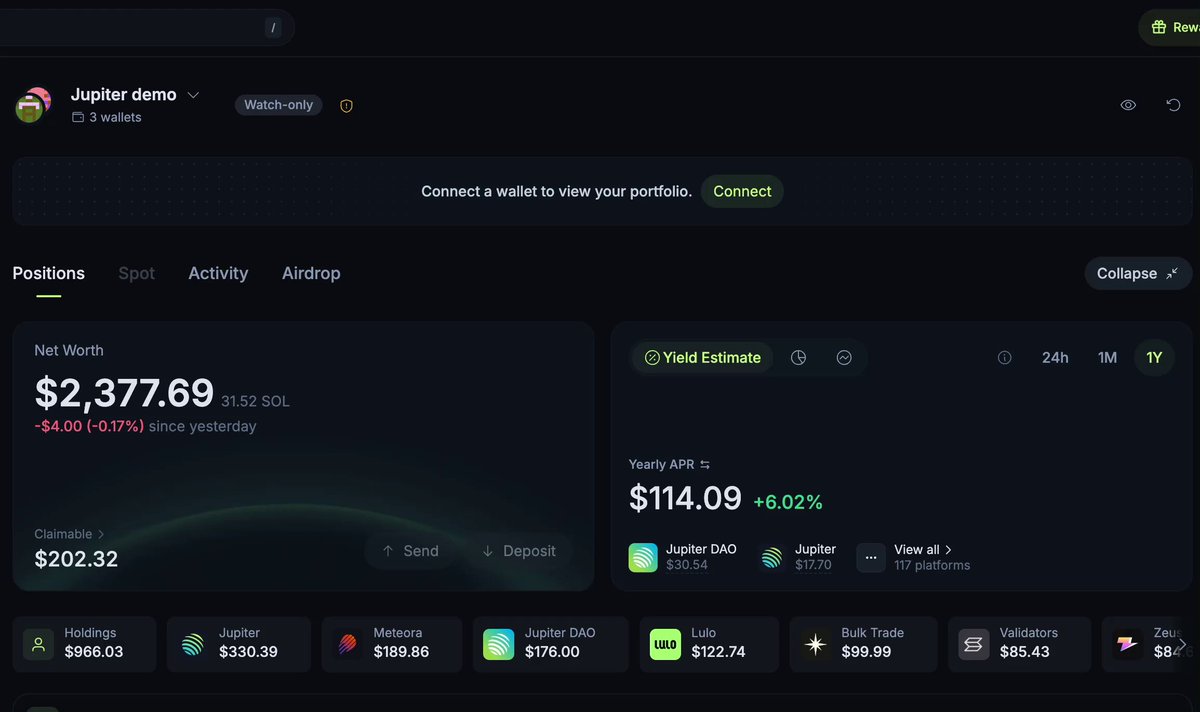This screenshot has height=712, width=1200.
Task: Show more platform cards with right arrow
Action: (1182, 645)
